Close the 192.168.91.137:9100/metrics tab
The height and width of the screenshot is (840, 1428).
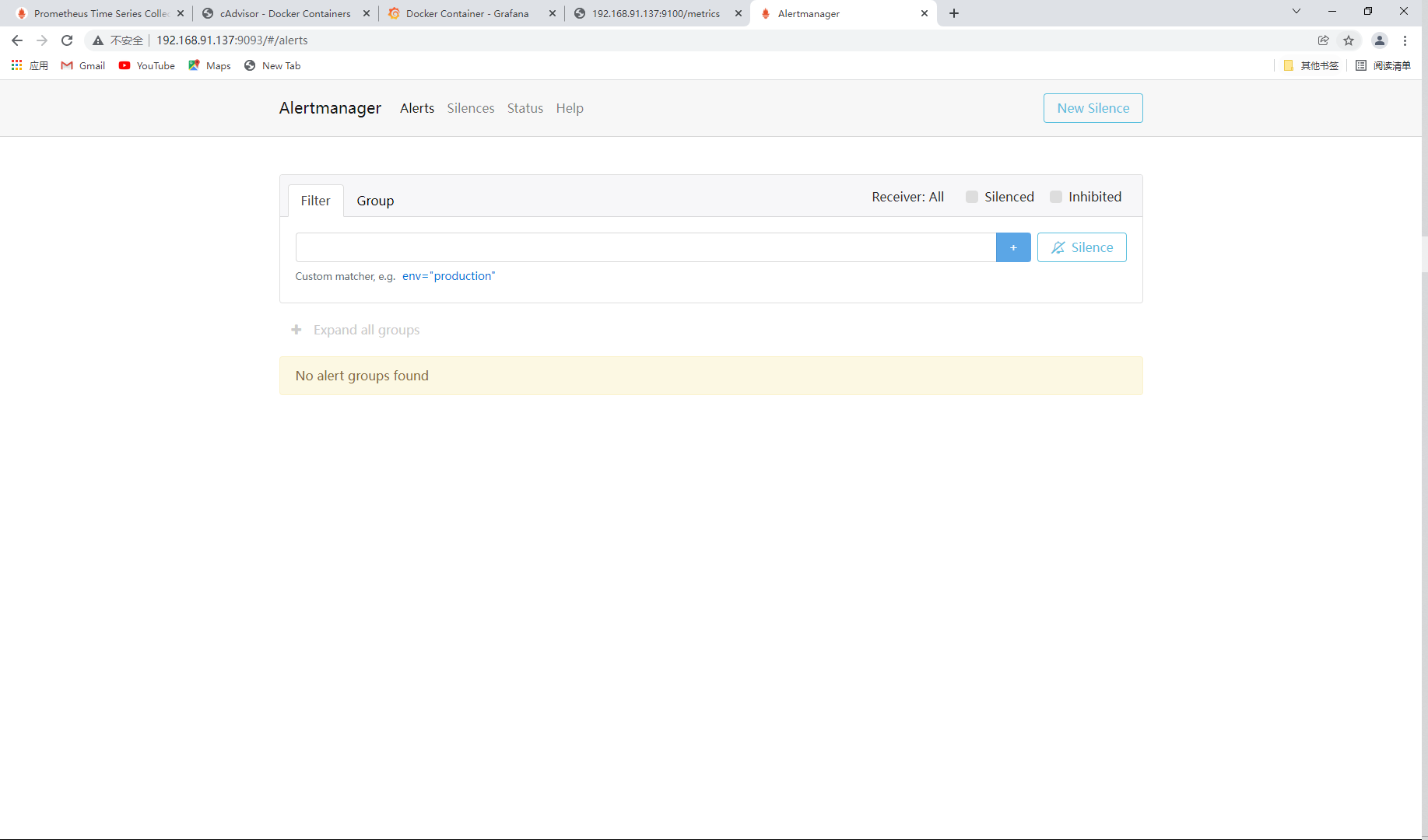point(739,13)
